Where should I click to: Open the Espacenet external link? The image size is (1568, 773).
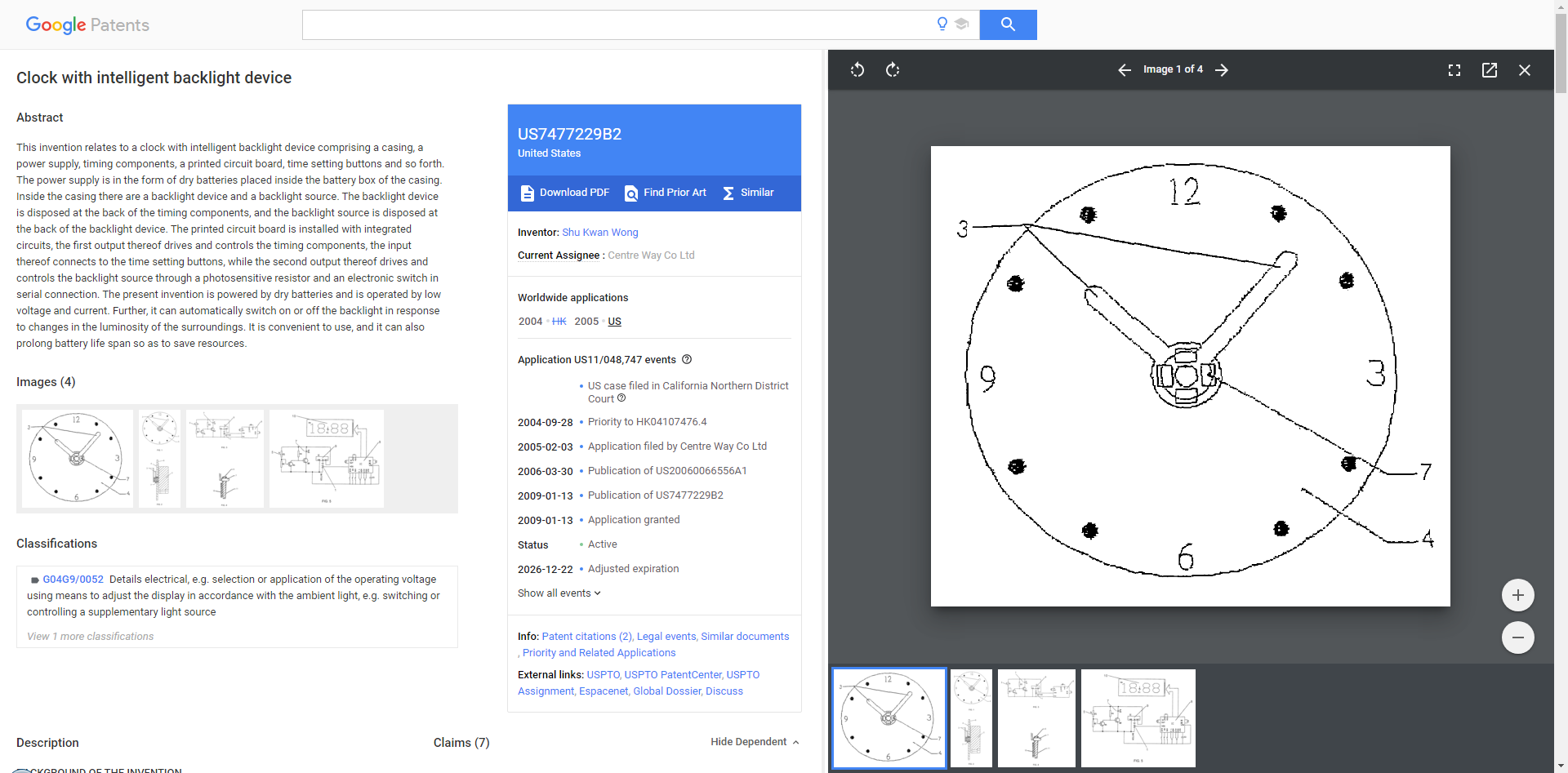coord(603,691)
